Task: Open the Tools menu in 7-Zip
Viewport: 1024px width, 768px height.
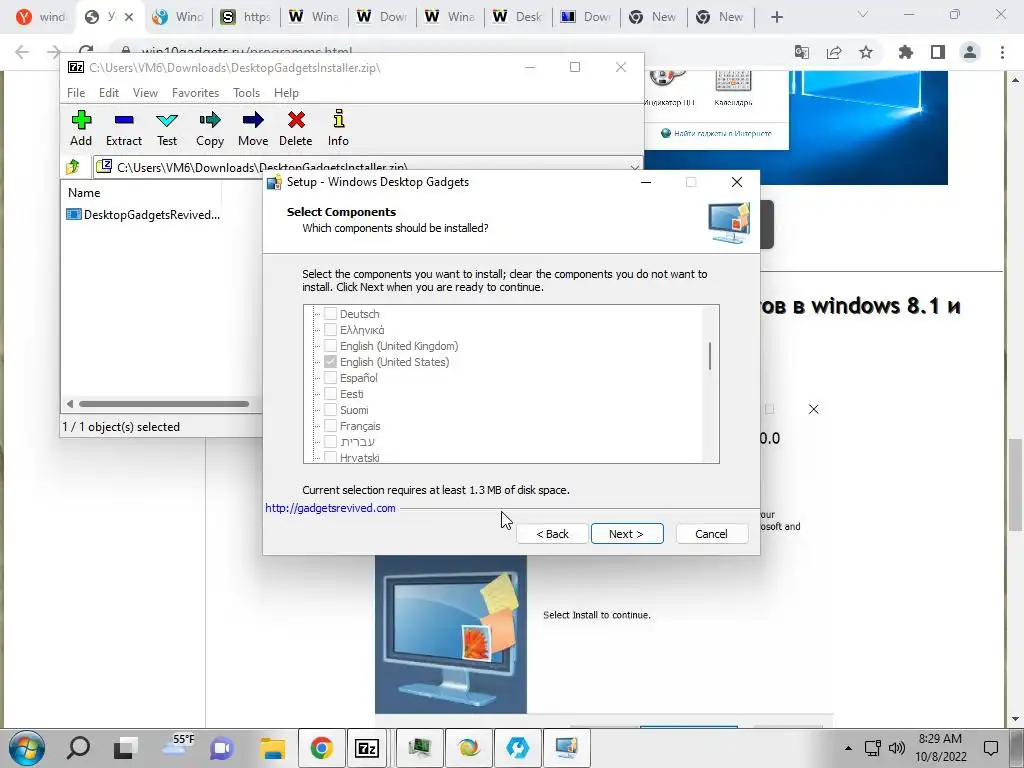Action: pos(246,93)
